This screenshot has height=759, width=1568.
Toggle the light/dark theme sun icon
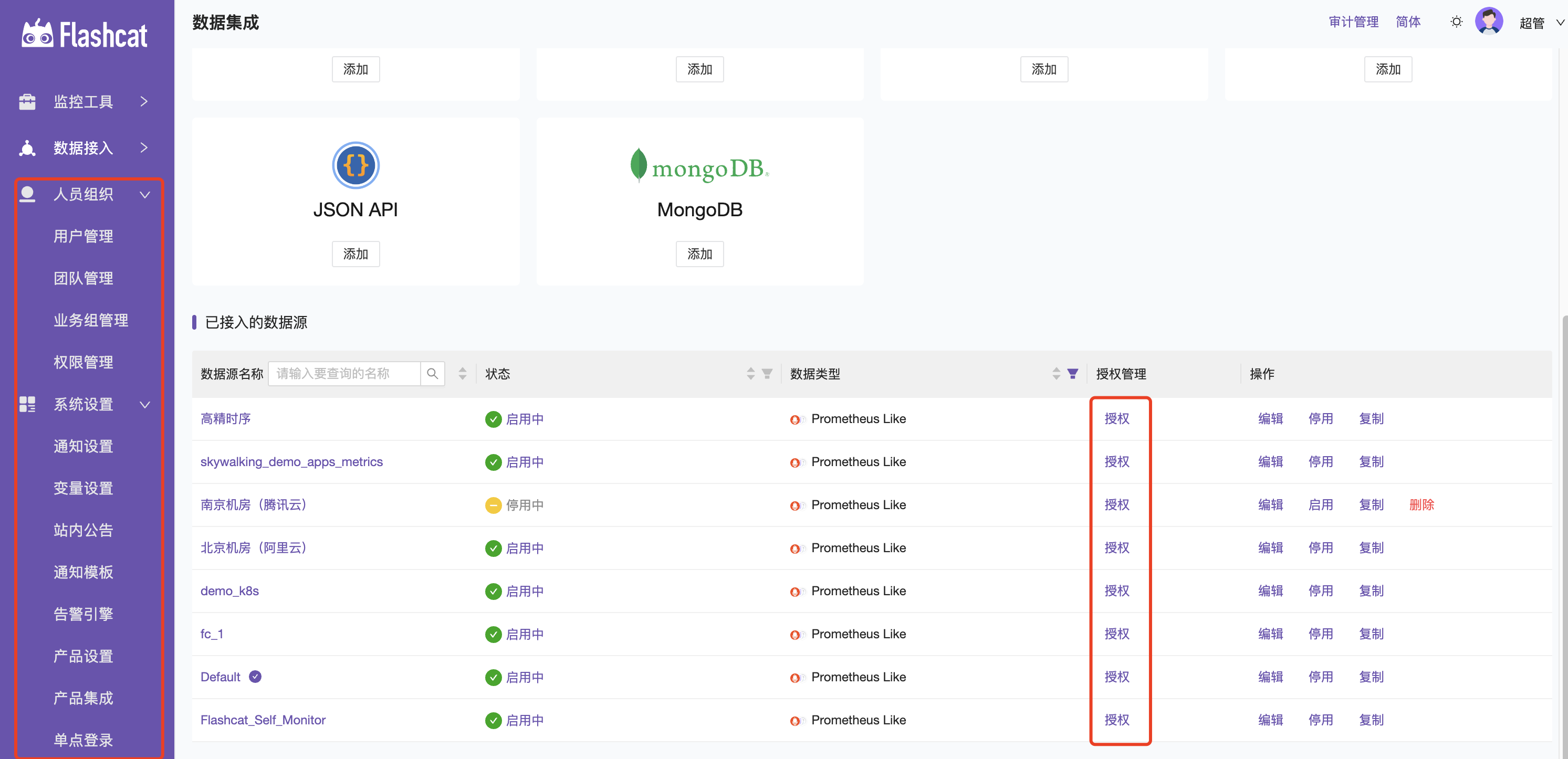coord(1456,23)
